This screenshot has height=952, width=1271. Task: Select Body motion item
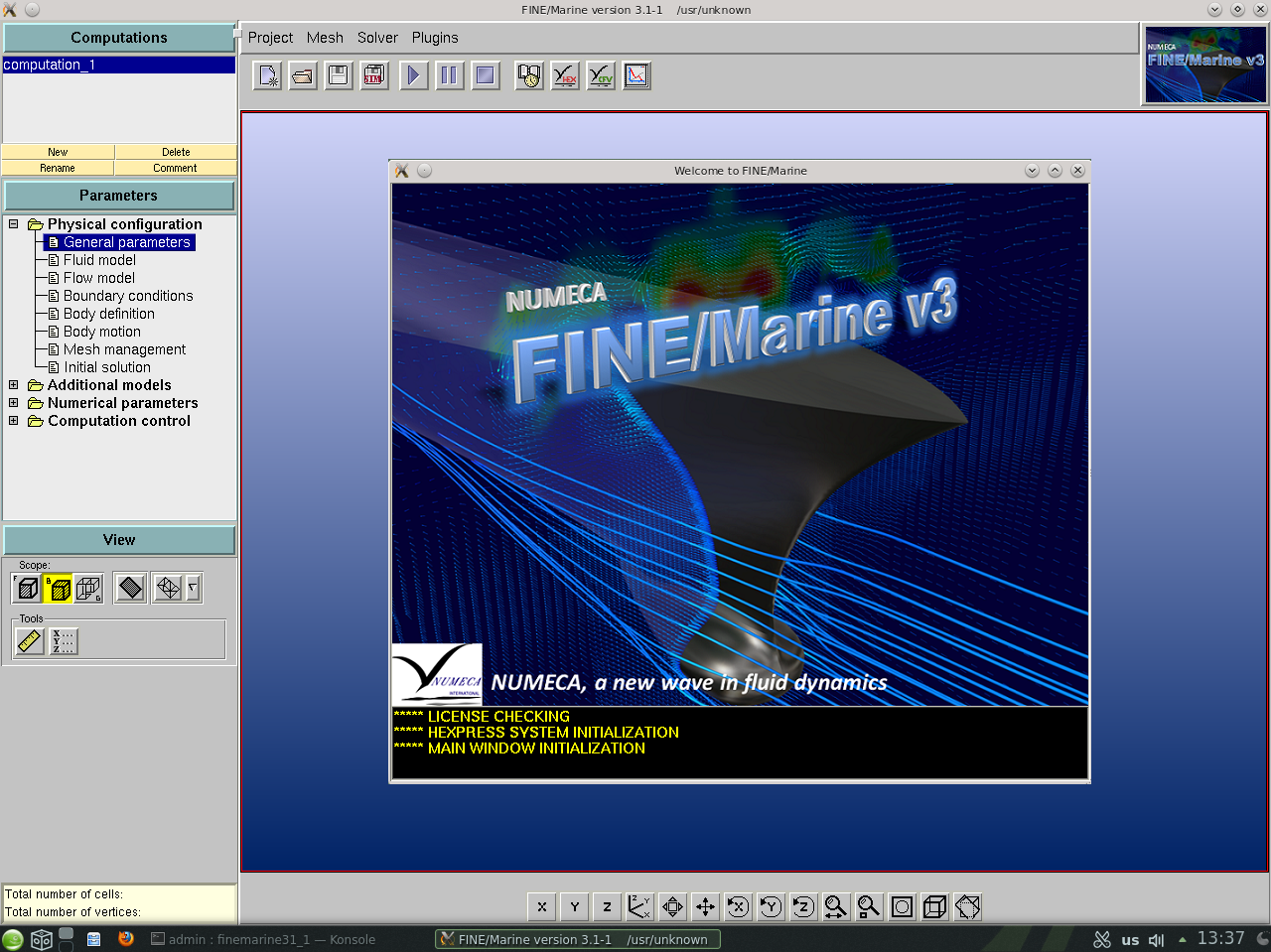[102, 332]
